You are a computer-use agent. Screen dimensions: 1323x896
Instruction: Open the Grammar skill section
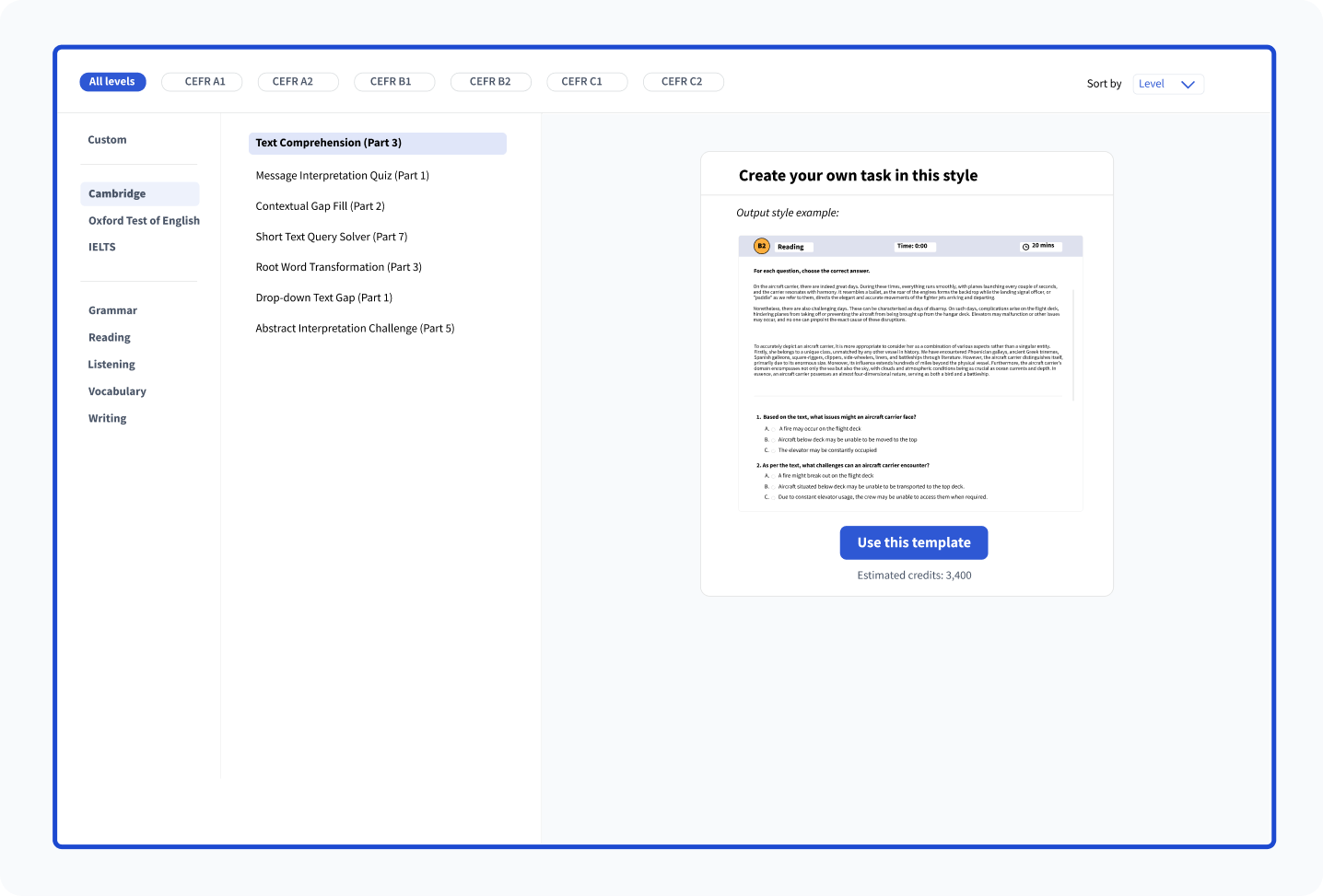112,310
